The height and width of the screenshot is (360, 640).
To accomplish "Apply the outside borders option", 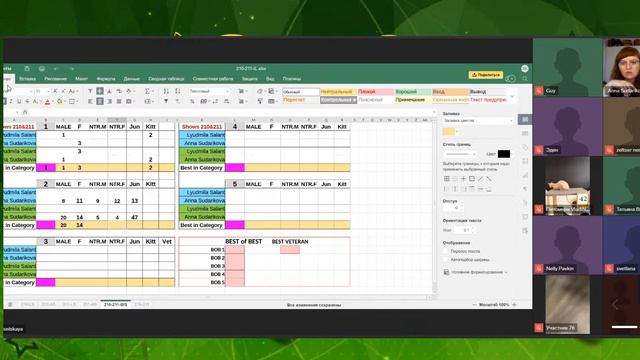I will (472, 179).
